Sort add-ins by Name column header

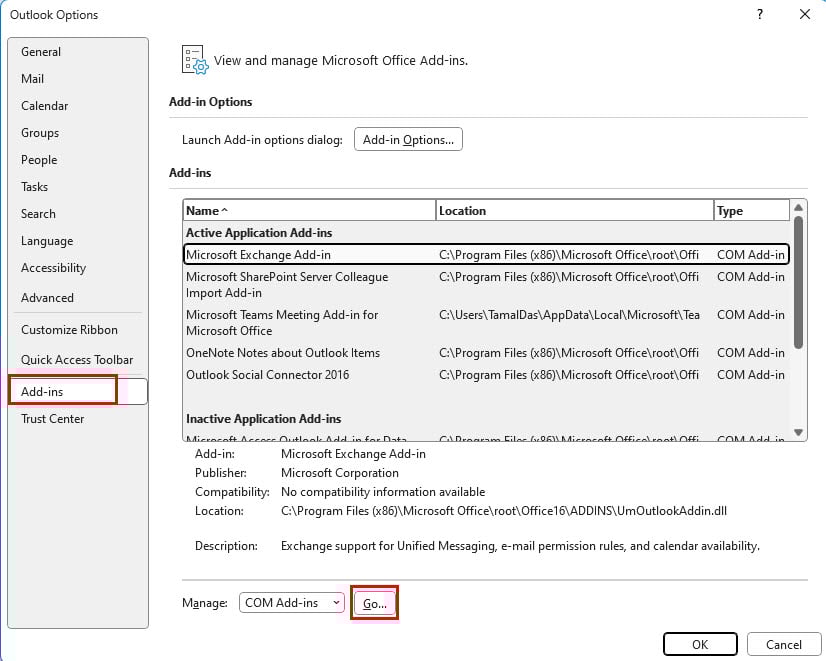pos(309,211)
